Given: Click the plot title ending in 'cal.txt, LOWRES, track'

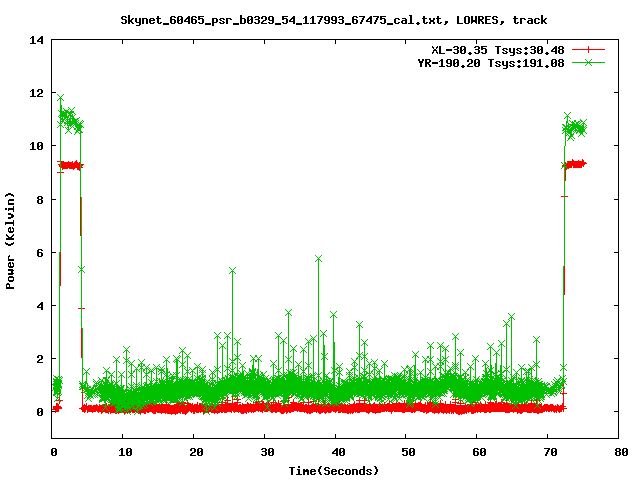Looking at the screenshot, I should point(333,20).
